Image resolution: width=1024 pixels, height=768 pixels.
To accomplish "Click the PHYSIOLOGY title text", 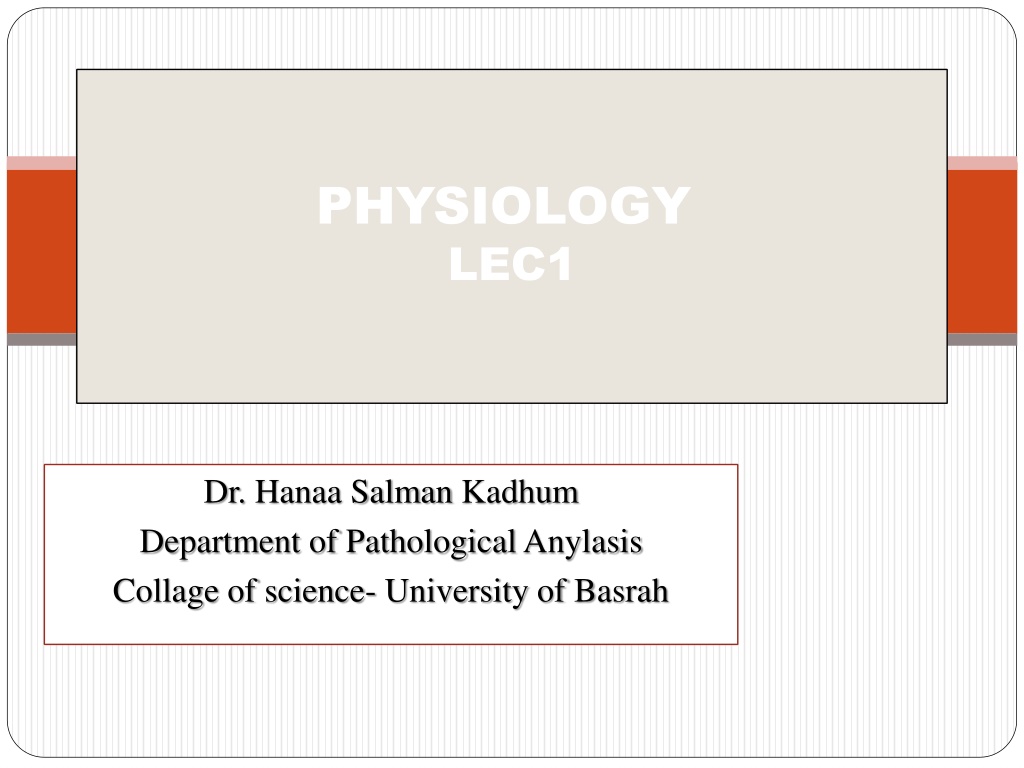I will click(x=504, y=206).
